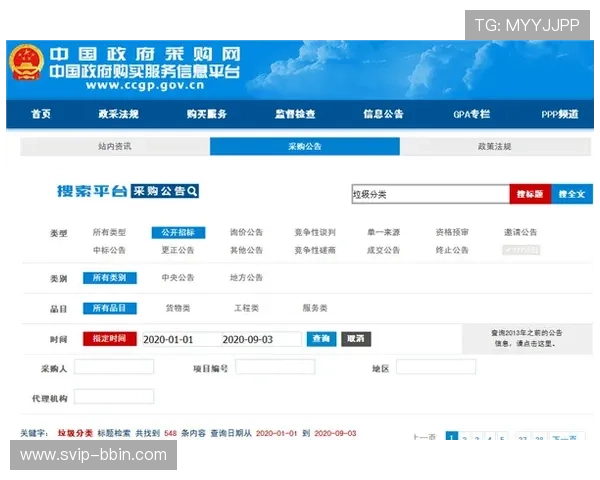Open the PPP频道 navigation item
This screenshot has height=480, width=600.
[560, 114]
